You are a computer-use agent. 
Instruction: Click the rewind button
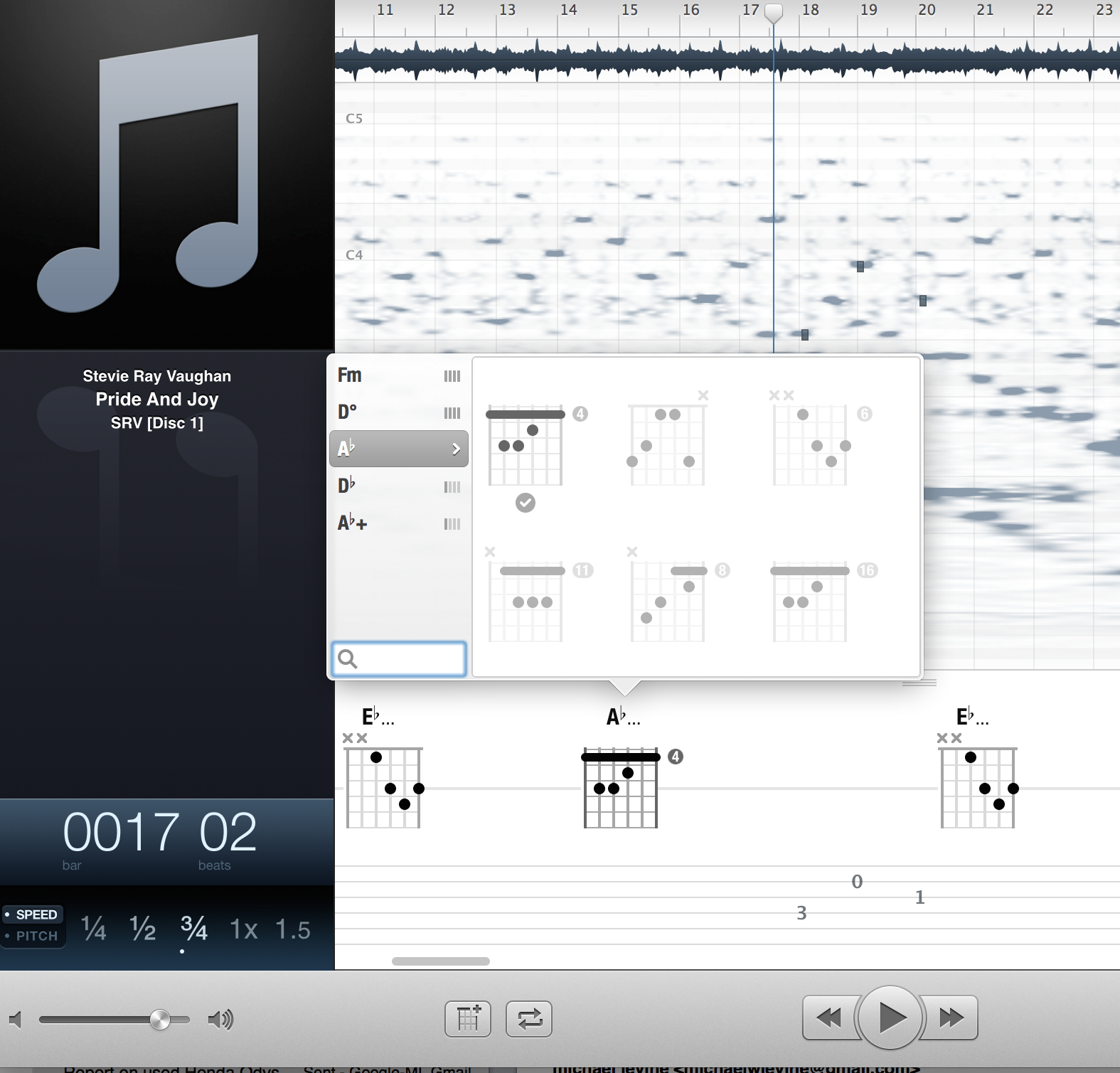pos(829,1018)
